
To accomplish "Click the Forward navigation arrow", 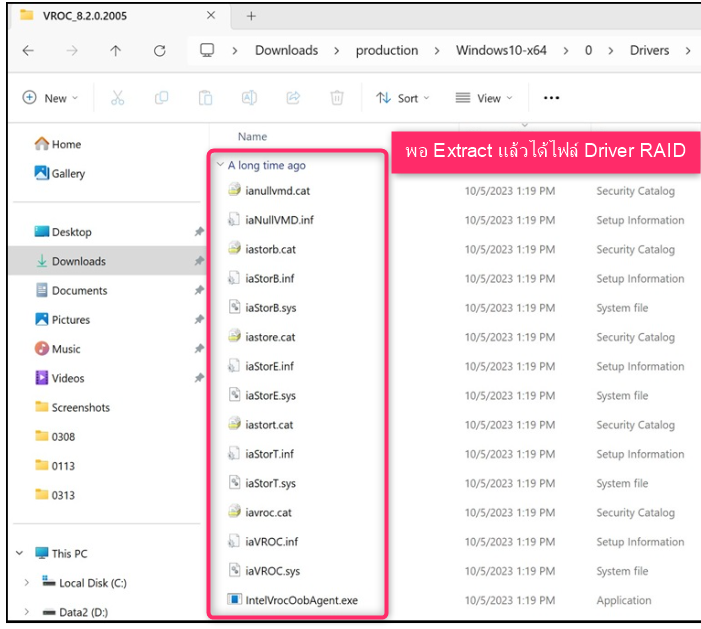I will click(x=72, y=51).
